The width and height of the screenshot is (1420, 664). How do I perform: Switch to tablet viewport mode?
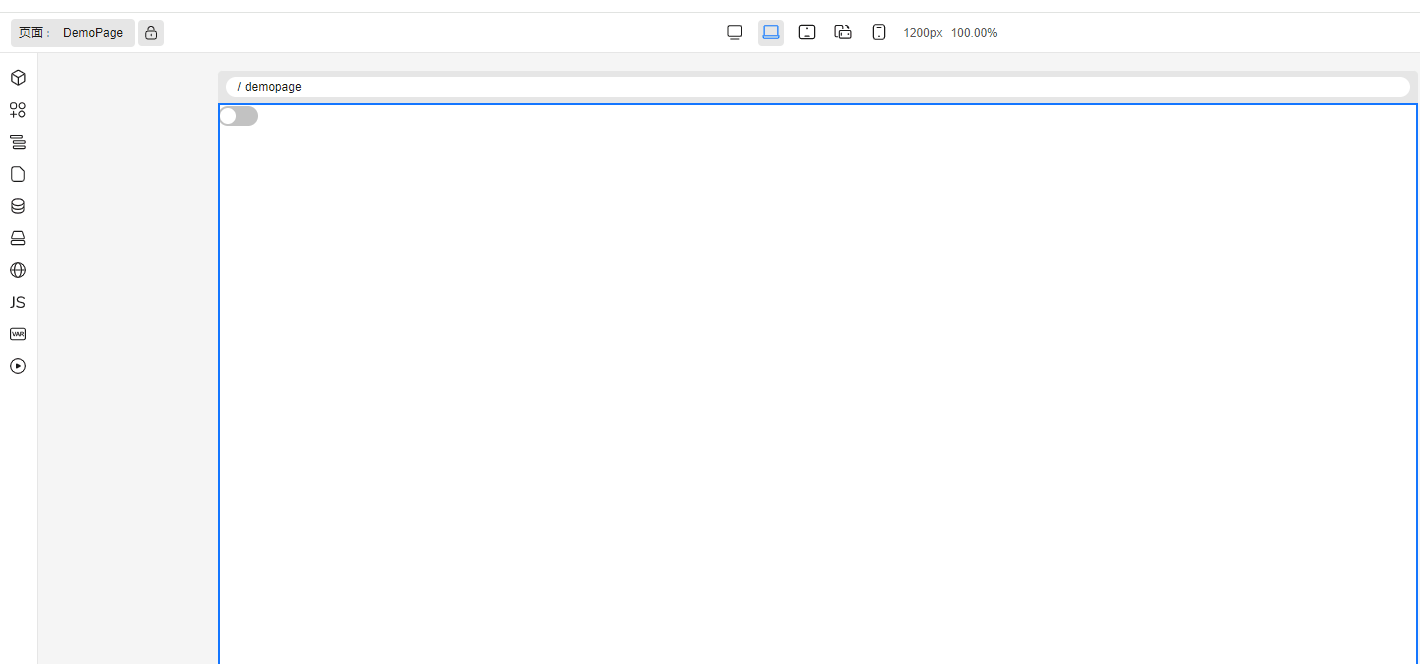click(x=807, y=33)
